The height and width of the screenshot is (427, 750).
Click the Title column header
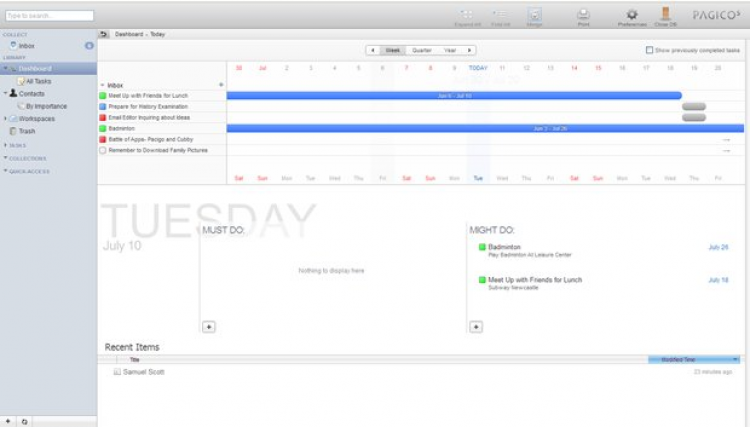click(x=134, y=360)
